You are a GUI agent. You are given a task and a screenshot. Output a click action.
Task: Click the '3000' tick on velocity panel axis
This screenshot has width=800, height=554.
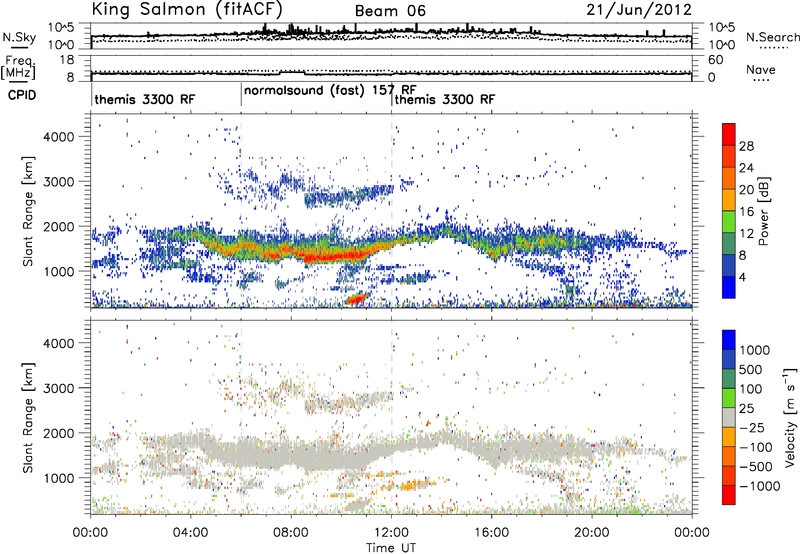[x=59, y=388]
